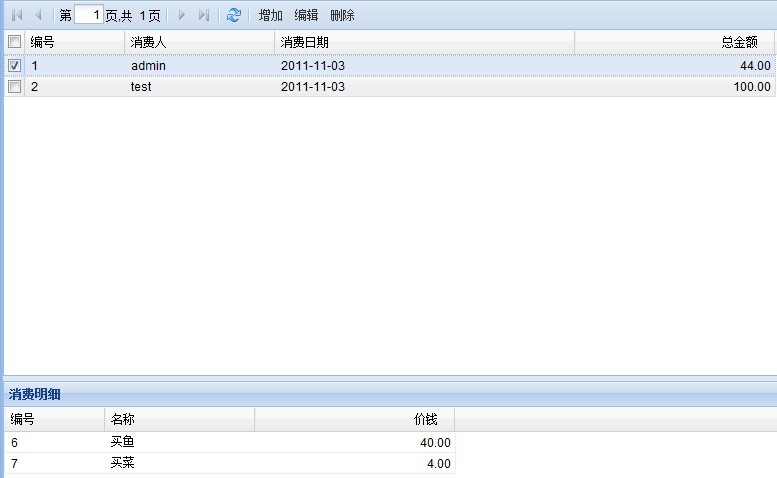777x478 pixels.
Task: Go to the first page
Action: point(17,15)
